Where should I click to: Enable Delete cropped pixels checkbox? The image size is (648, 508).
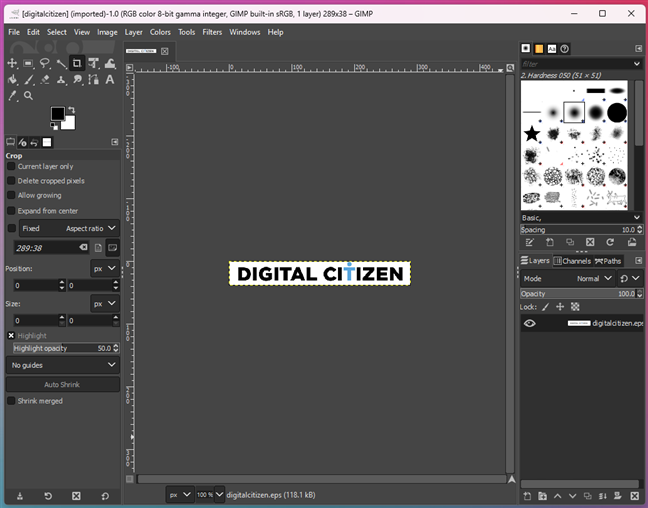[11, 181]
